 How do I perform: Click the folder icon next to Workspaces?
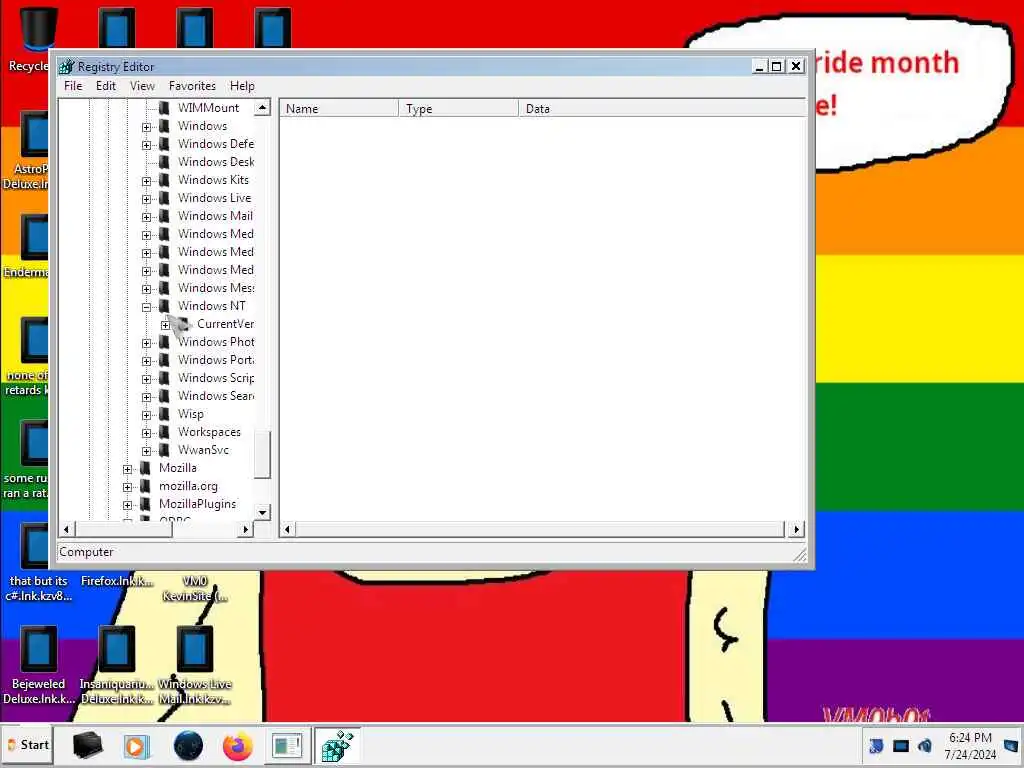pos(165,432)
